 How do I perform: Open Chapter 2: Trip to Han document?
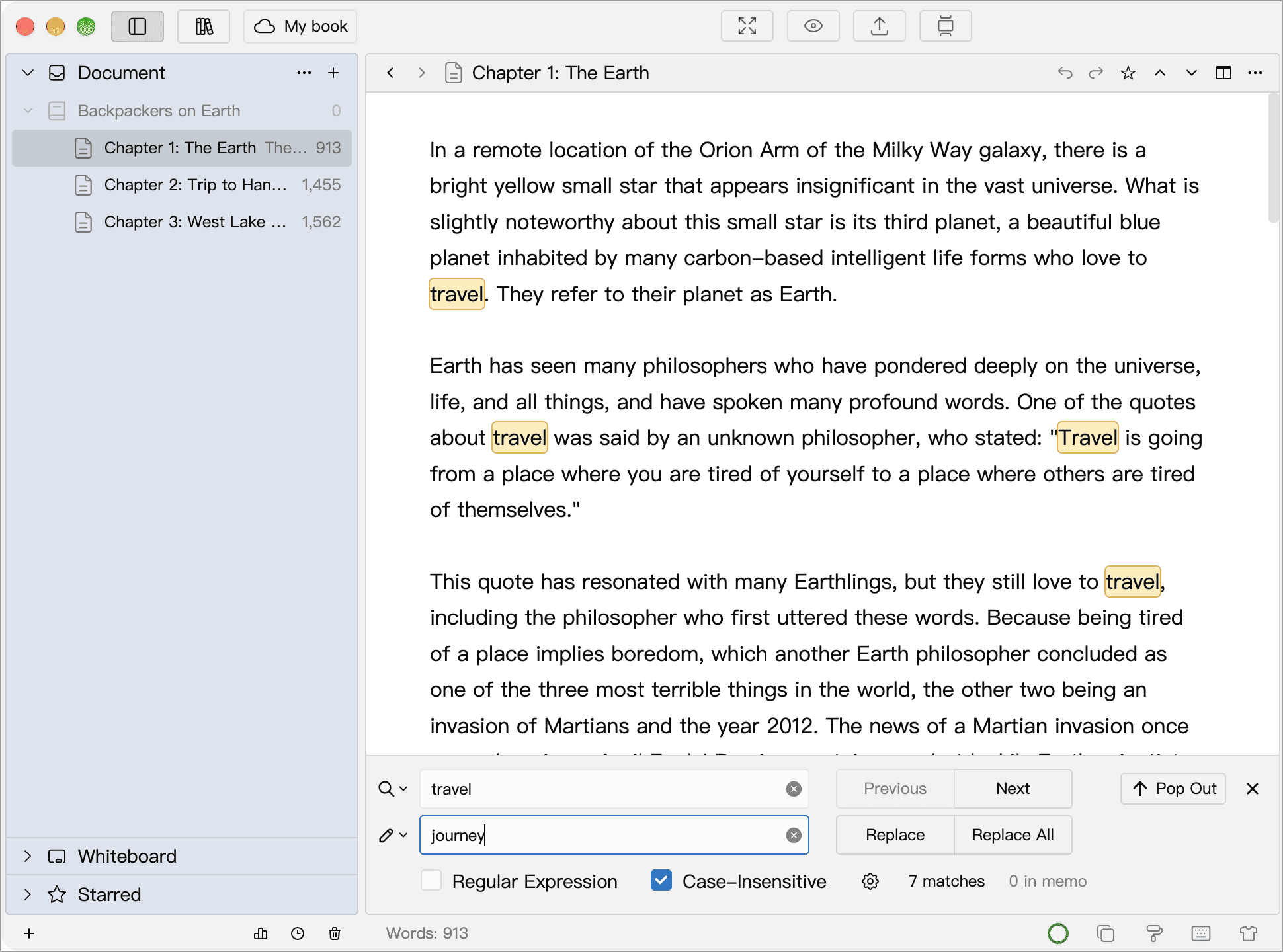click(182, 184)
